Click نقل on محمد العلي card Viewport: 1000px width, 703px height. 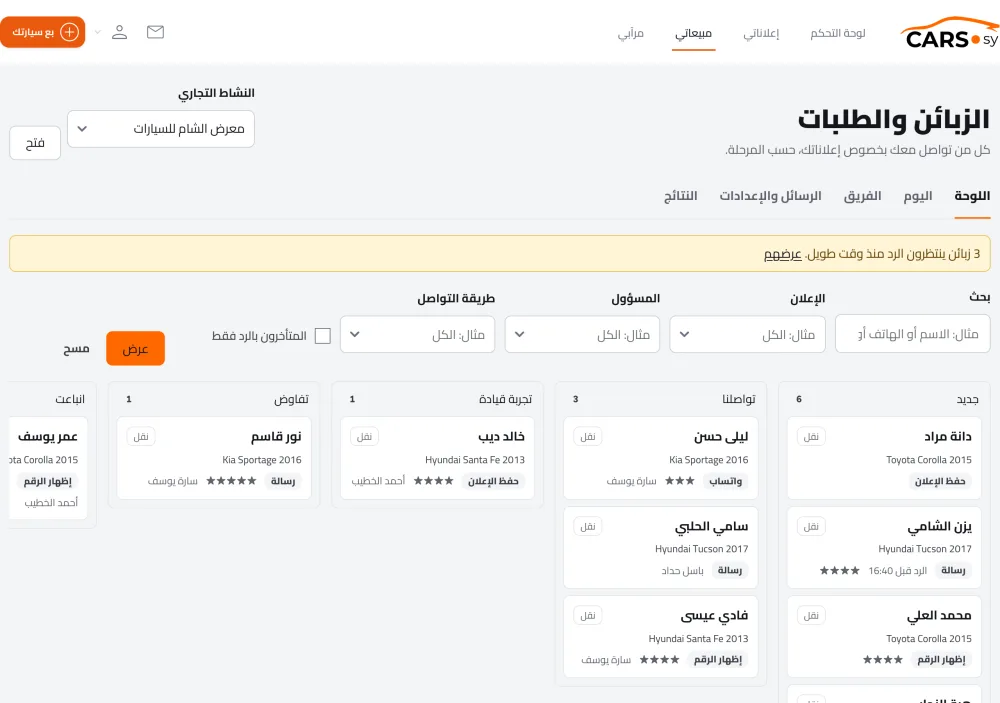click(811, 616)
